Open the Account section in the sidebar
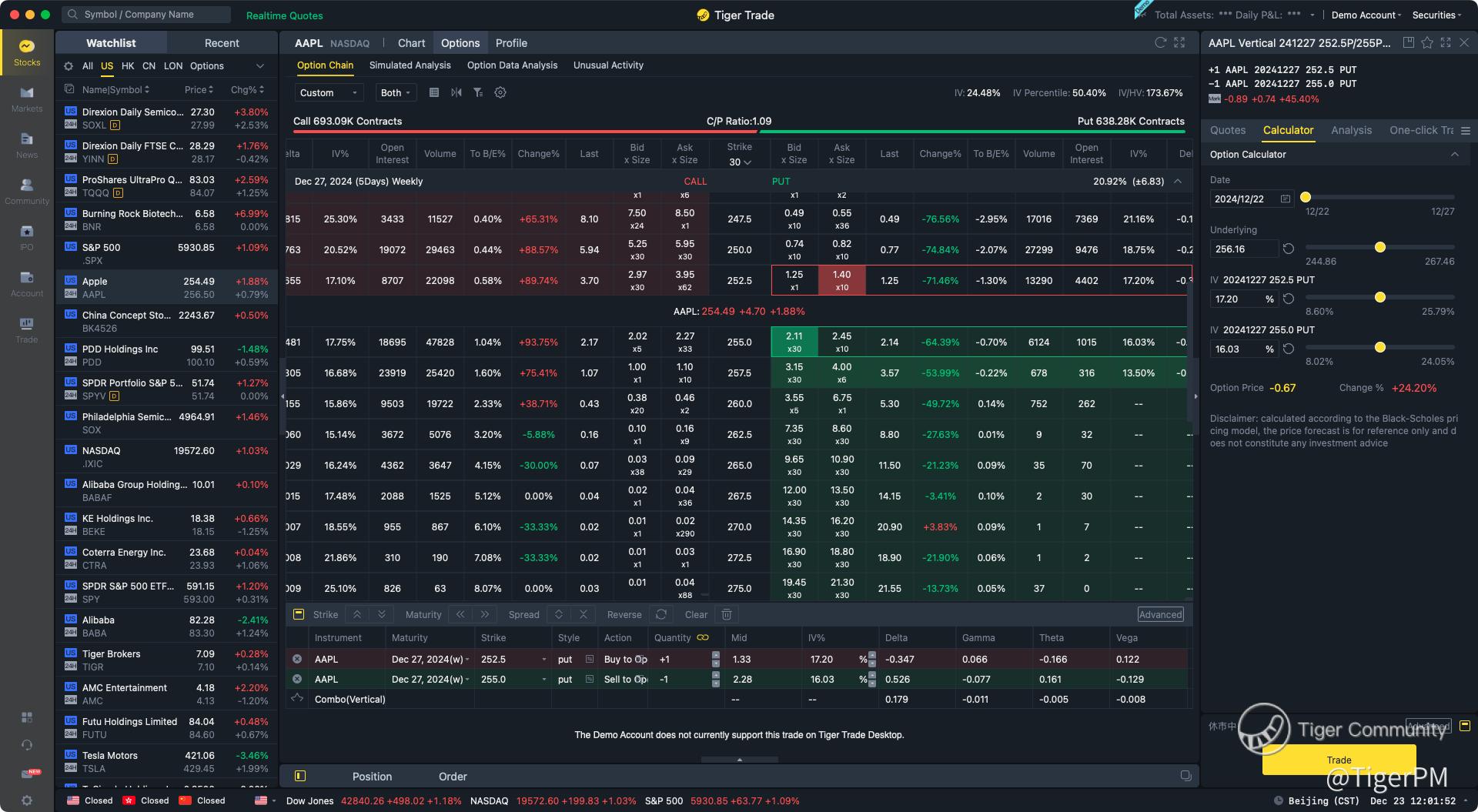Viewport: 1478px width, 812px height. coord(27,284)
